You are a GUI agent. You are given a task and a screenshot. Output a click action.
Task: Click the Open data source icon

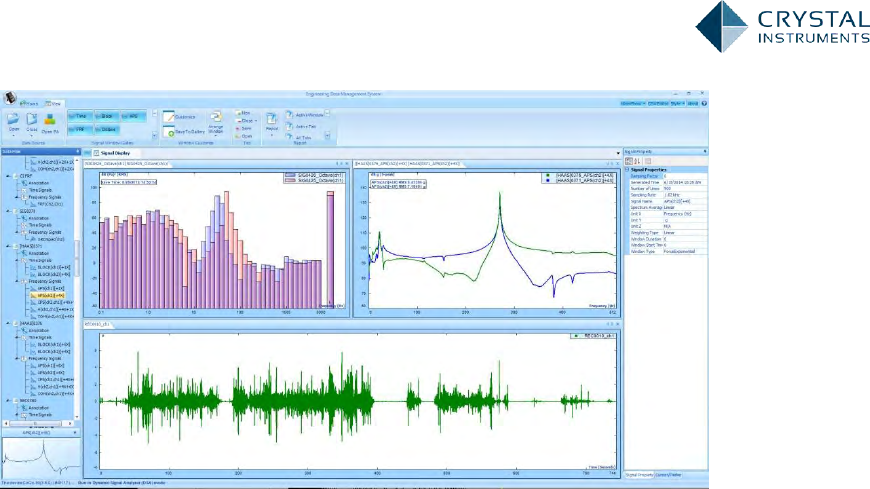14,119
